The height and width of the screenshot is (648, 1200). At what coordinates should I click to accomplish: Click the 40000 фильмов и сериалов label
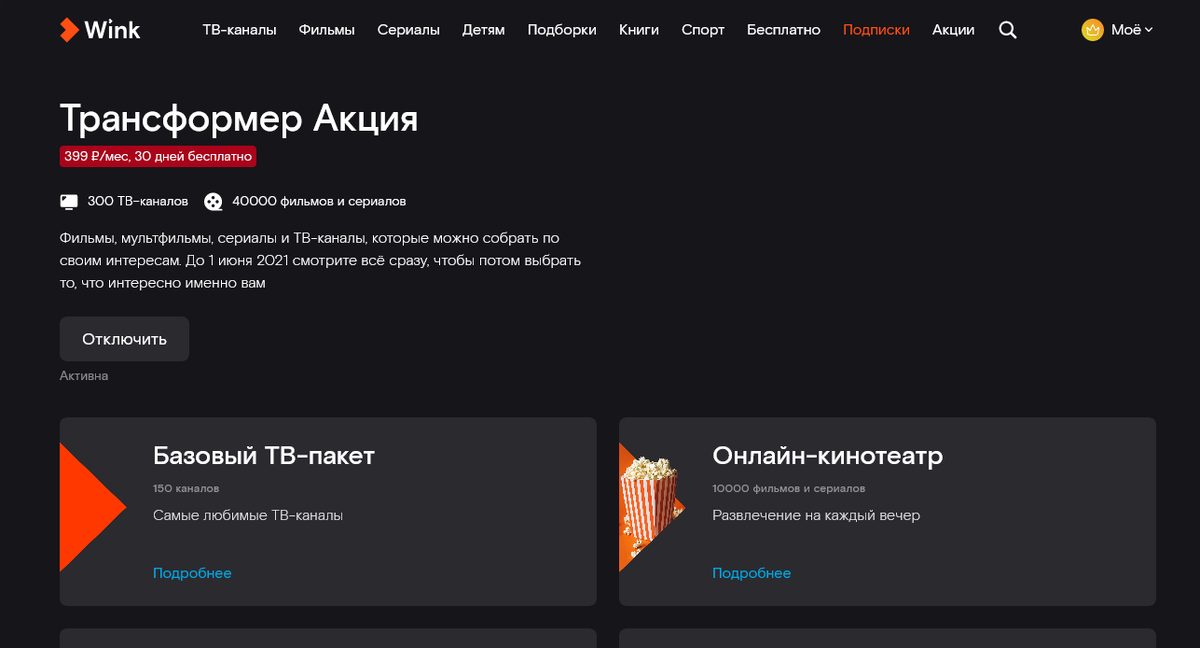point(319,201)
